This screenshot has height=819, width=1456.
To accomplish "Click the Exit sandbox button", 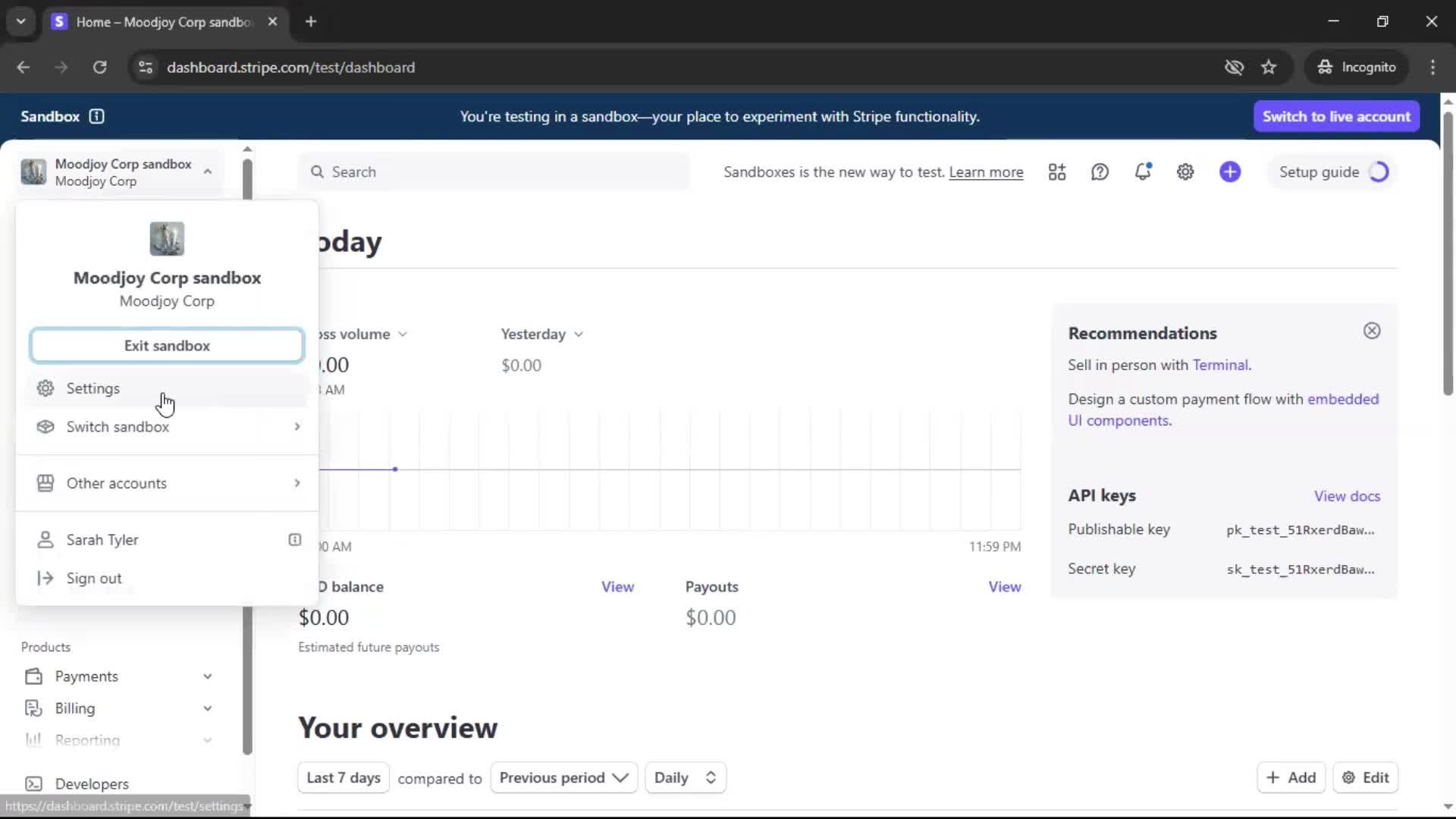I will (167, 346).
